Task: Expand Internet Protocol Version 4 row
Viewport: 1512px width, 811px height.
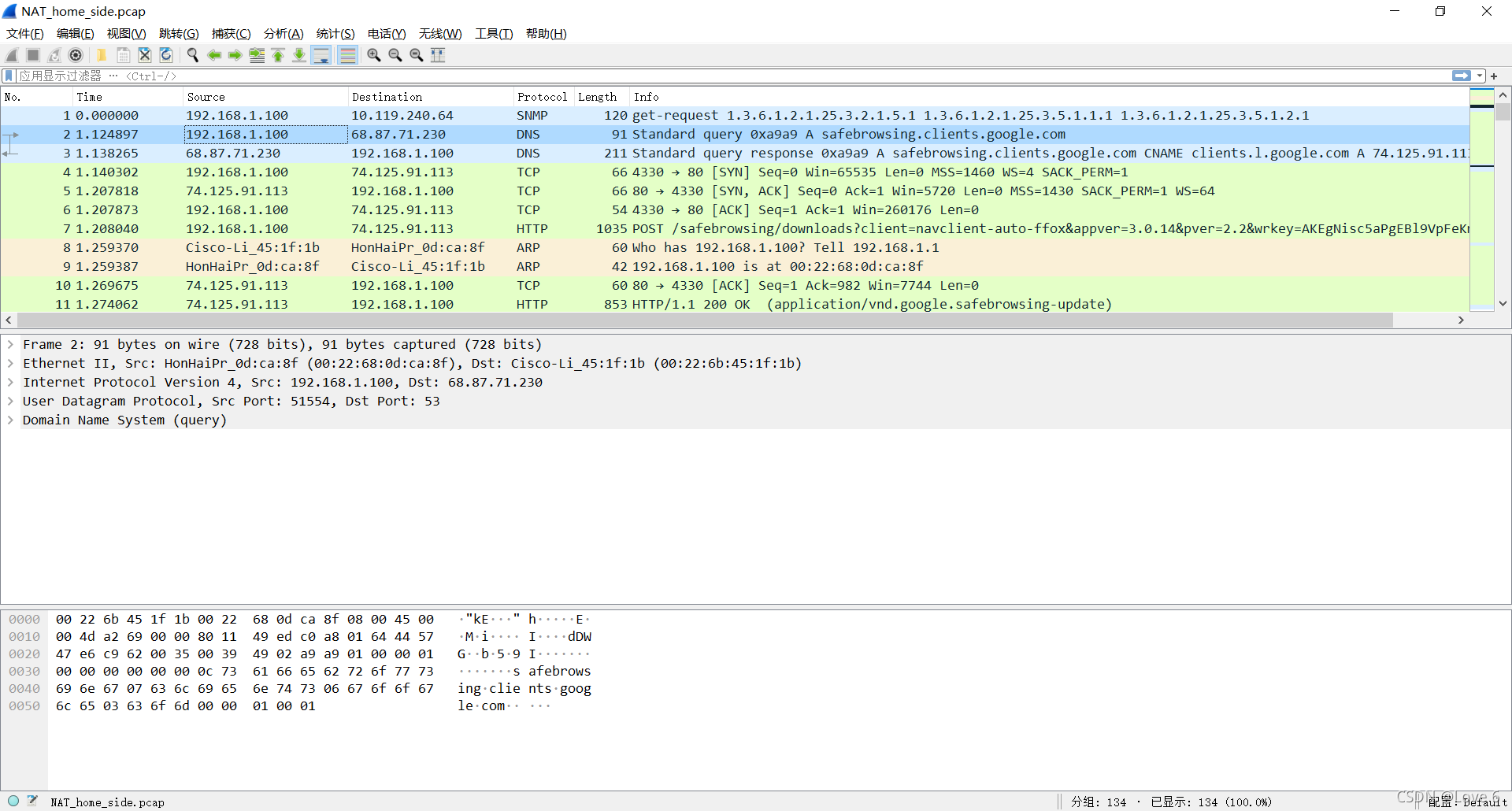Action: coord(10,382)
